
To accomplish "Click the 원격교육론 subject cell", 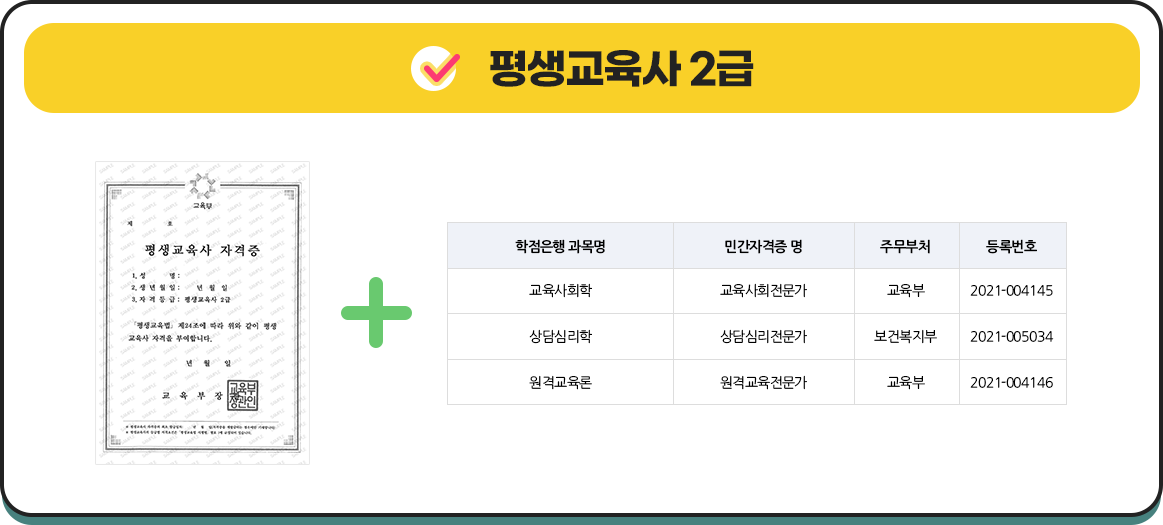I will [561, 383].
